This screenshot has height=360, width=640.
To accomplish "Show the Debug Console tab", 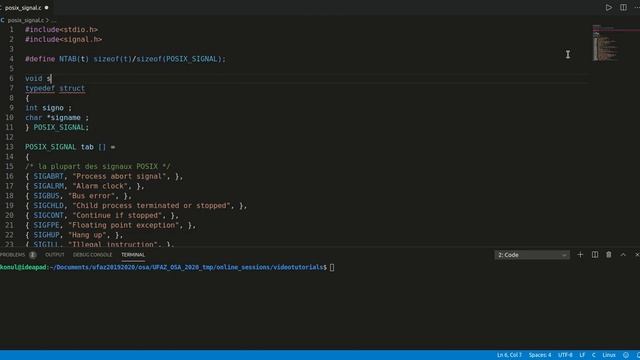I will pos(92,255).
